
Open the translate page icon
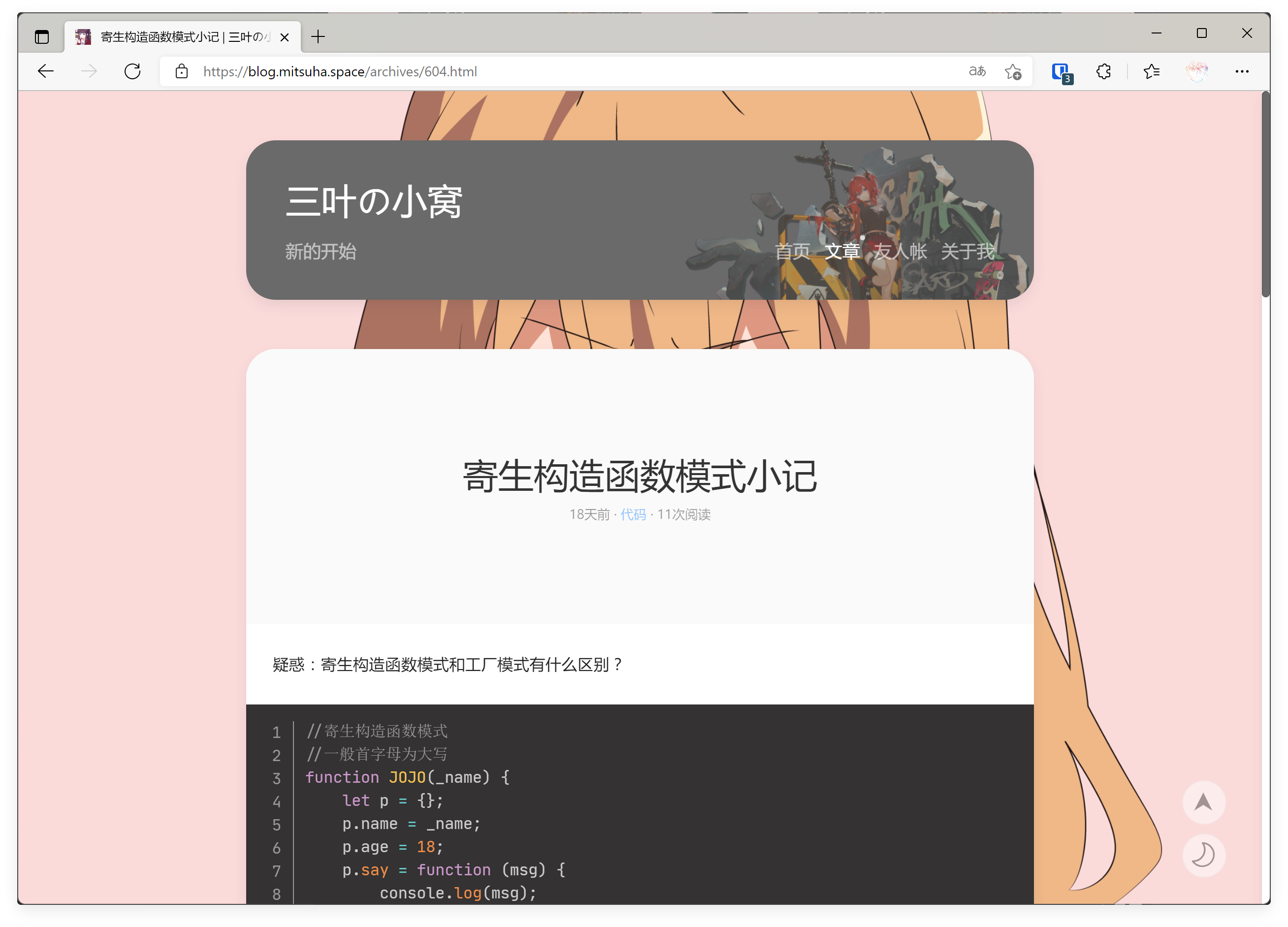[977, 71]
